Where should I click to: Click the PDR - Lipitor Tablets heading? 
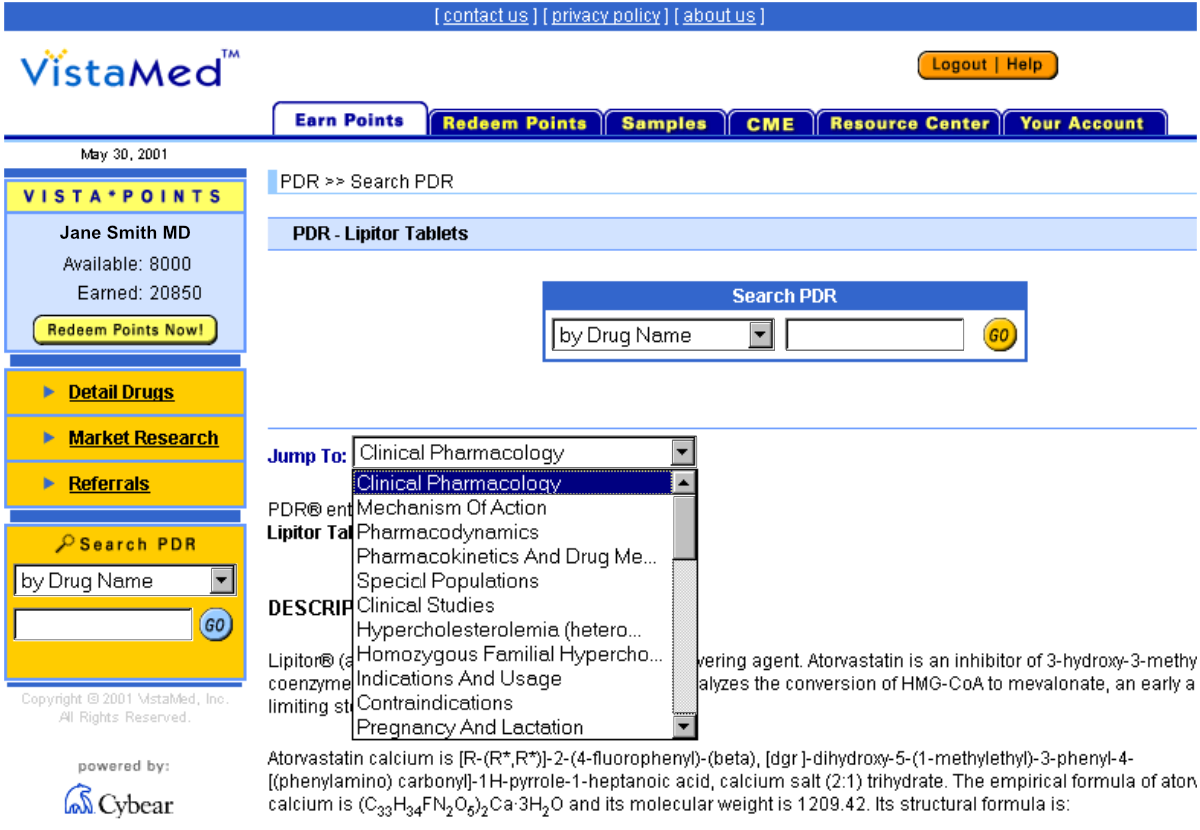tap(380, 234)
